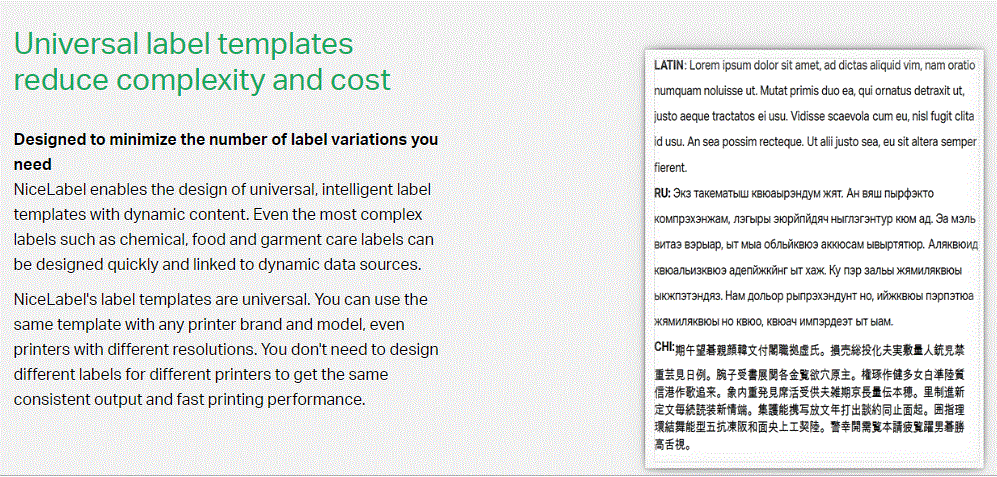Click the paragraph starting 'NiceLabel's label templates are universal'

pos(226,349)
